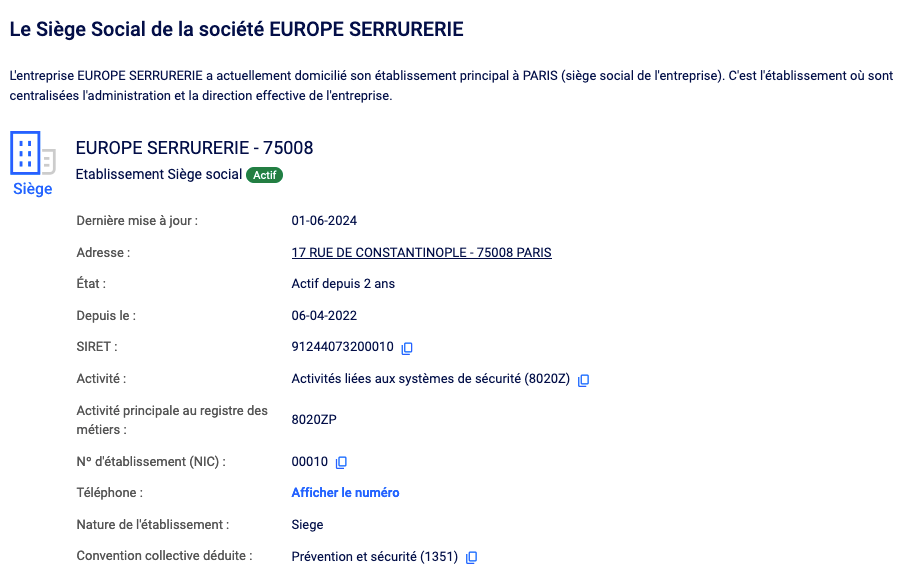Copy the Prévention et sécurité convention via its icon
The image size is (909, 582).
[472, 557]
